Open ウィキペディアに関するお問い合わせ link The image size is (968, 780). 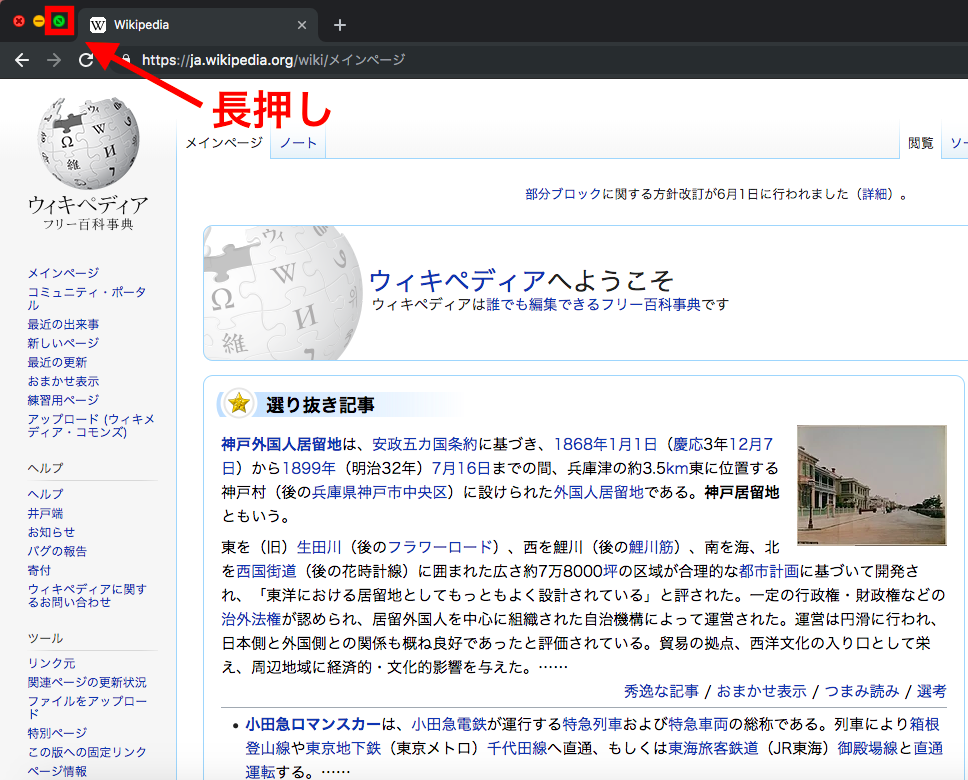[x=87, y=595]
